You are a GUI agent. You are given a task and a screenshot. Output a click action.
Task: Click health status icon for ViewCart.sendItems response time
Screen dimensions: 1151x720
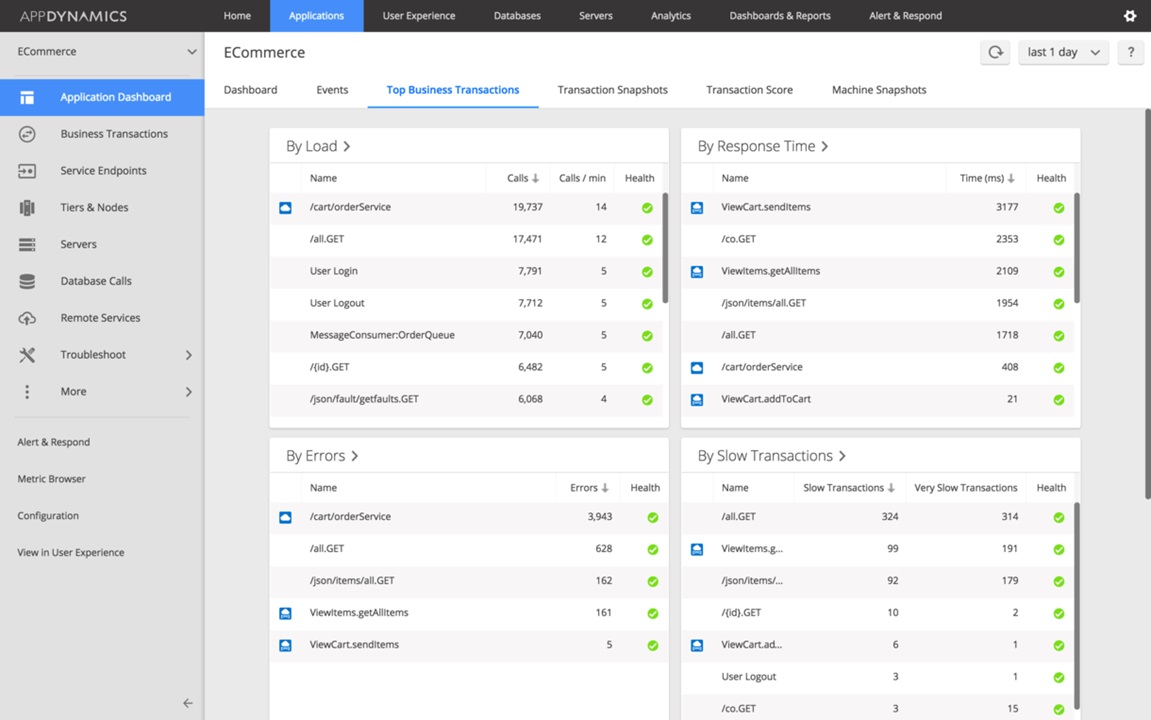click(1059, 208)
